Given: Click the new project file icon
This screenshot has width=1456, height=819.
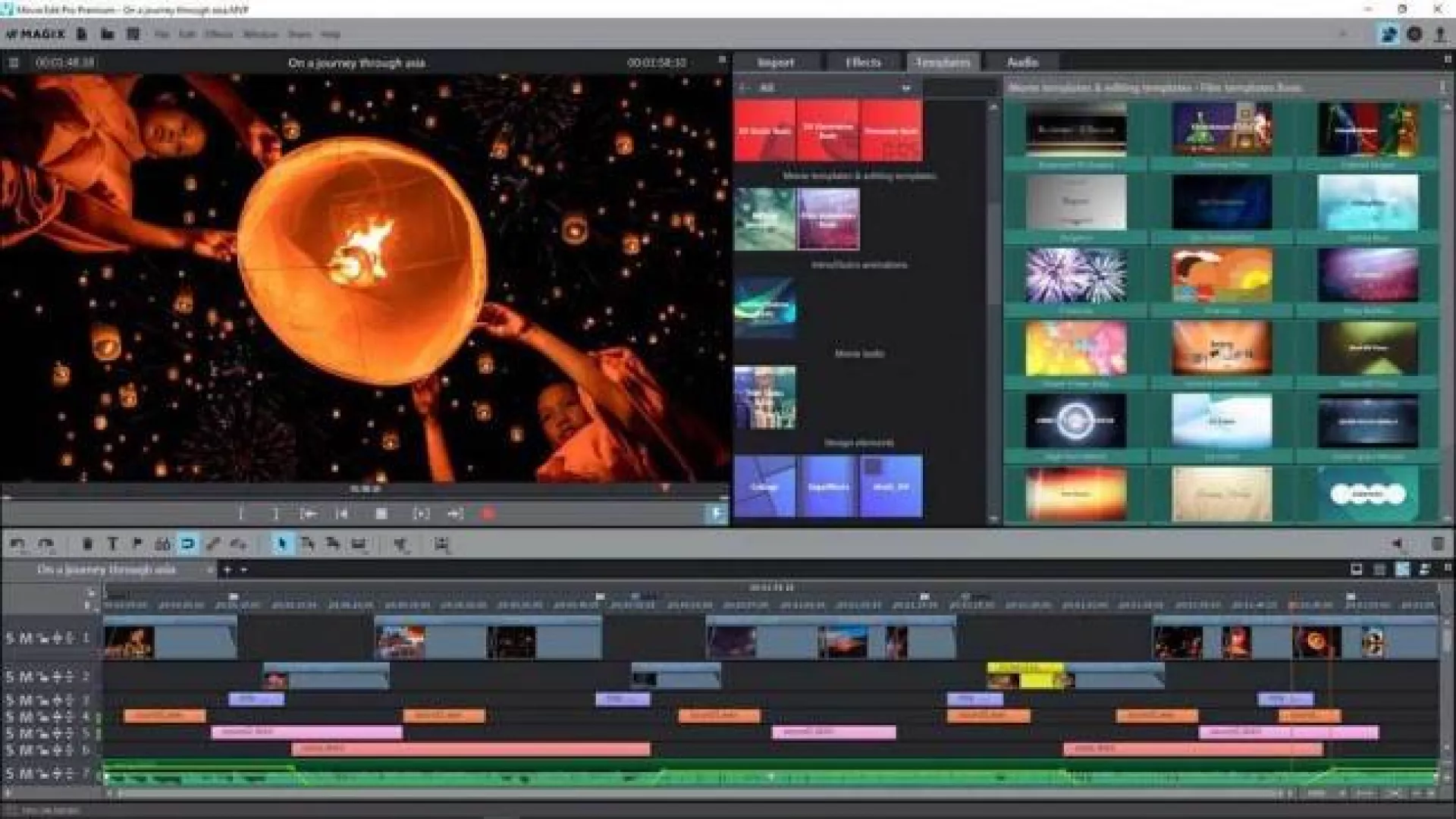Looking at the screenshot, I should coord(82,34).
